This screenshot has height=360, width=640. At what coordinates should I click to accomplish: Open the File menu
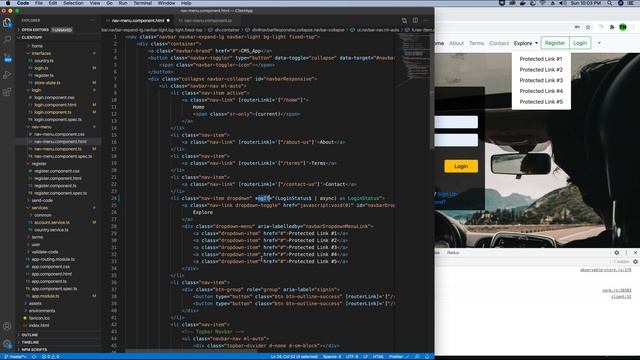pyautogui.click(x=39, y=3)
